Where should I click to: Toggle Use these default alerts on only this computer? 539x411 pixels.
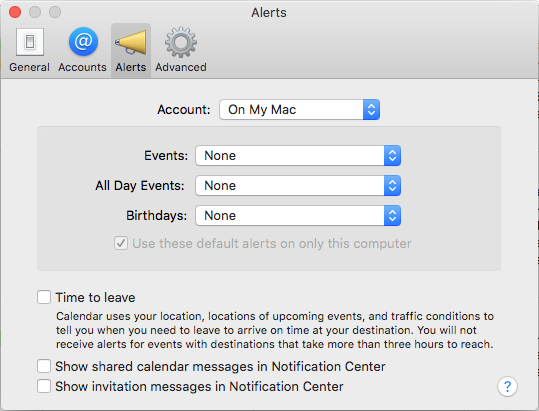tap(121, 243)
